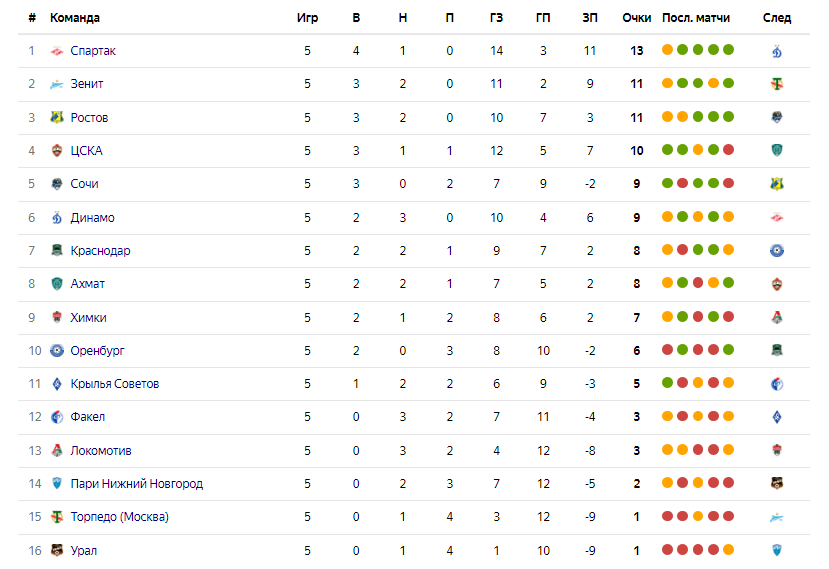Image resolution: width=829 pixels, height=569 pixels.
Task: Click the Команда column header
Action: pyautogui.click(x=75, y=18)
